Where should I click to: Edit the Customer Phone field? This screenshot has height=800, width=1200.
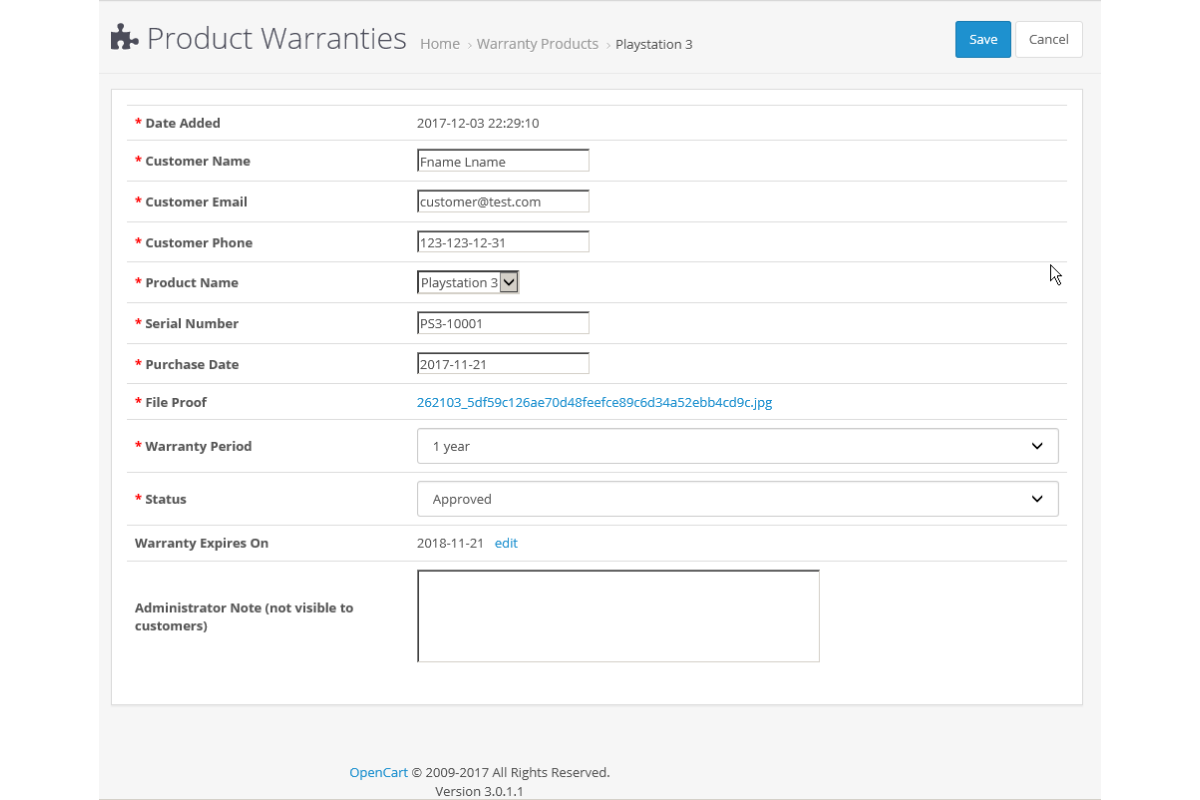click(x=503, y=242)
